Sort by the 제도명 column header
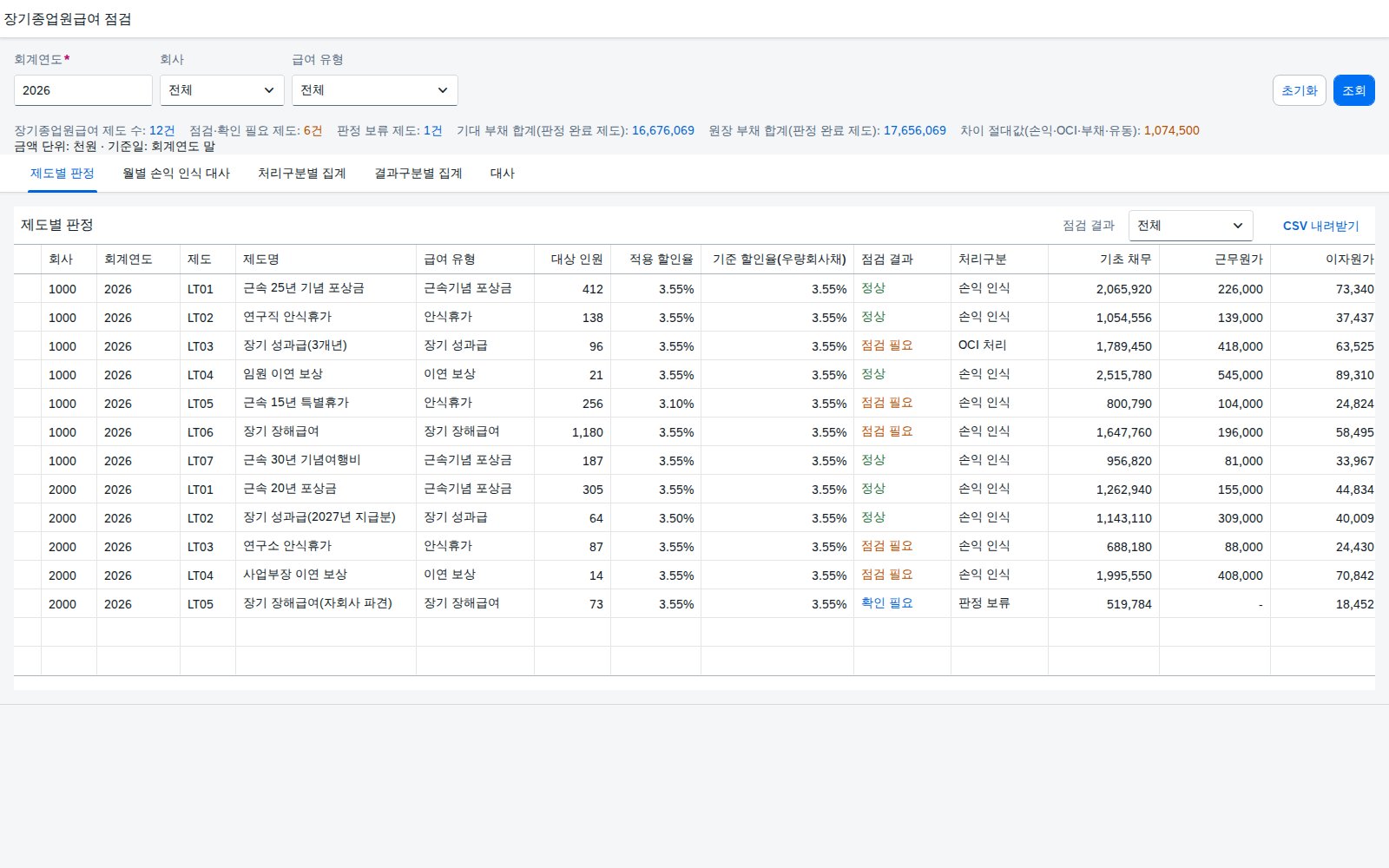The image size is (1389, 868). click(326, 260)
